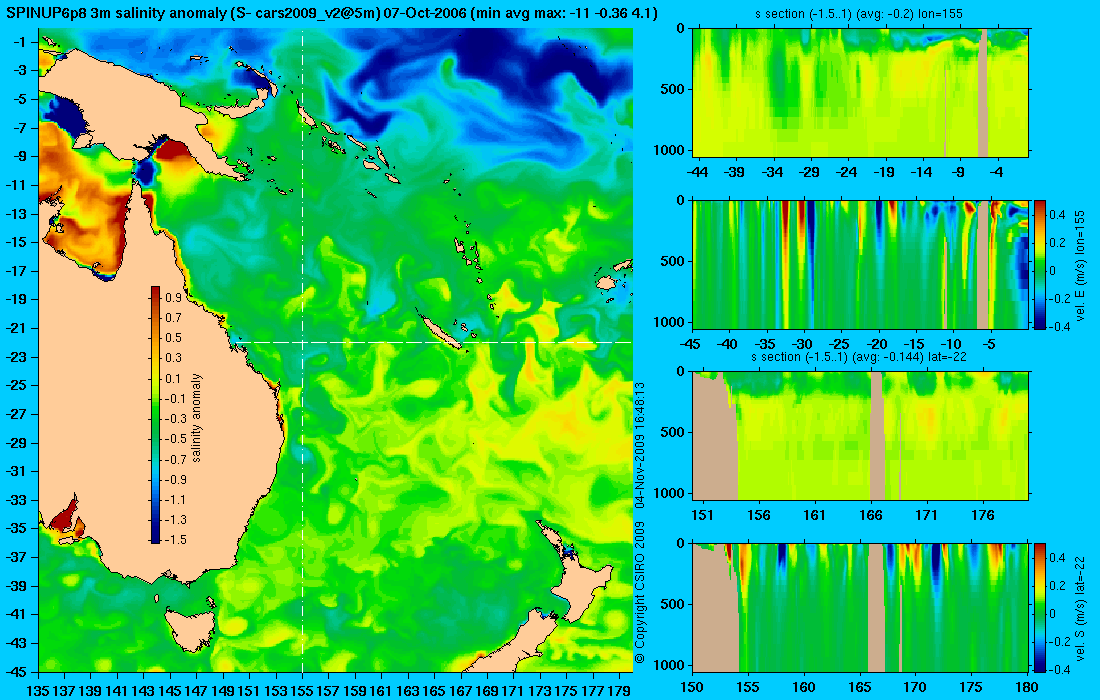The image size is (1100, 700).
Task: Click the 179 longitude label on map axis
Action: (619, 691)
